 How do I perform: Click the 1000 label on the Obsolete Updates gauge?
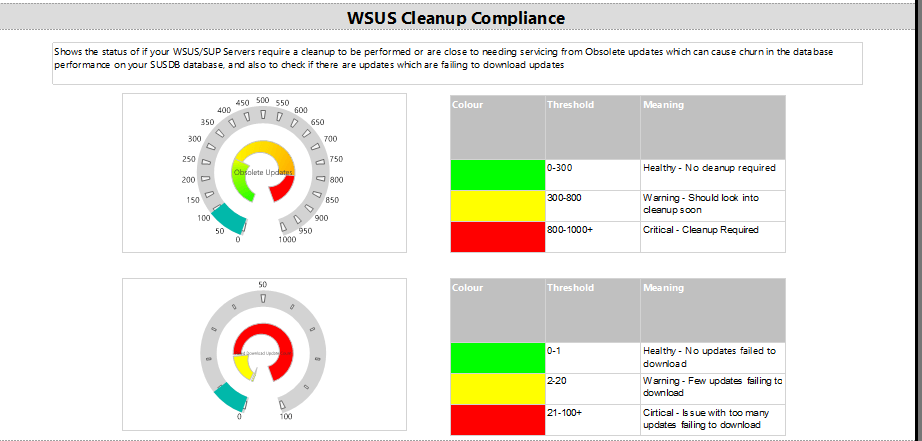pos(287,240)
